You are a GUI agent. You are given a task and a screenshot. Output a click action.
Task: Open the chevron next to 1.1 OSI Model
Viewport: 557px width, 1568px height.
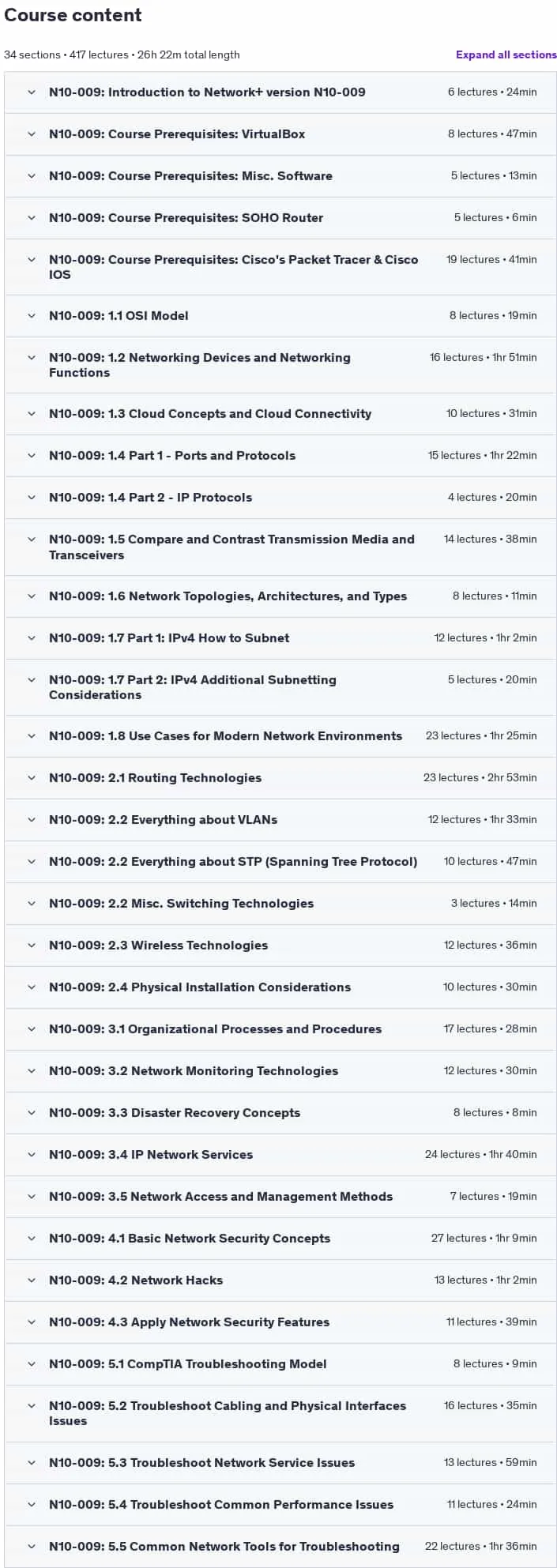tap(32, 316)
